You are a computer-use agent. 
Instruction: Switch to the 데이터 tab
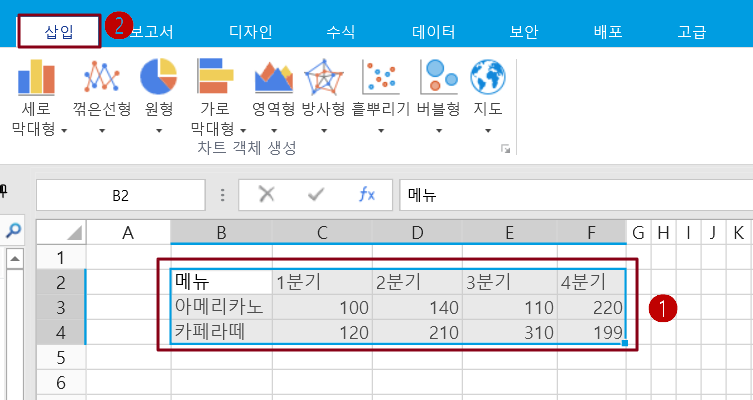click(433, 31)
